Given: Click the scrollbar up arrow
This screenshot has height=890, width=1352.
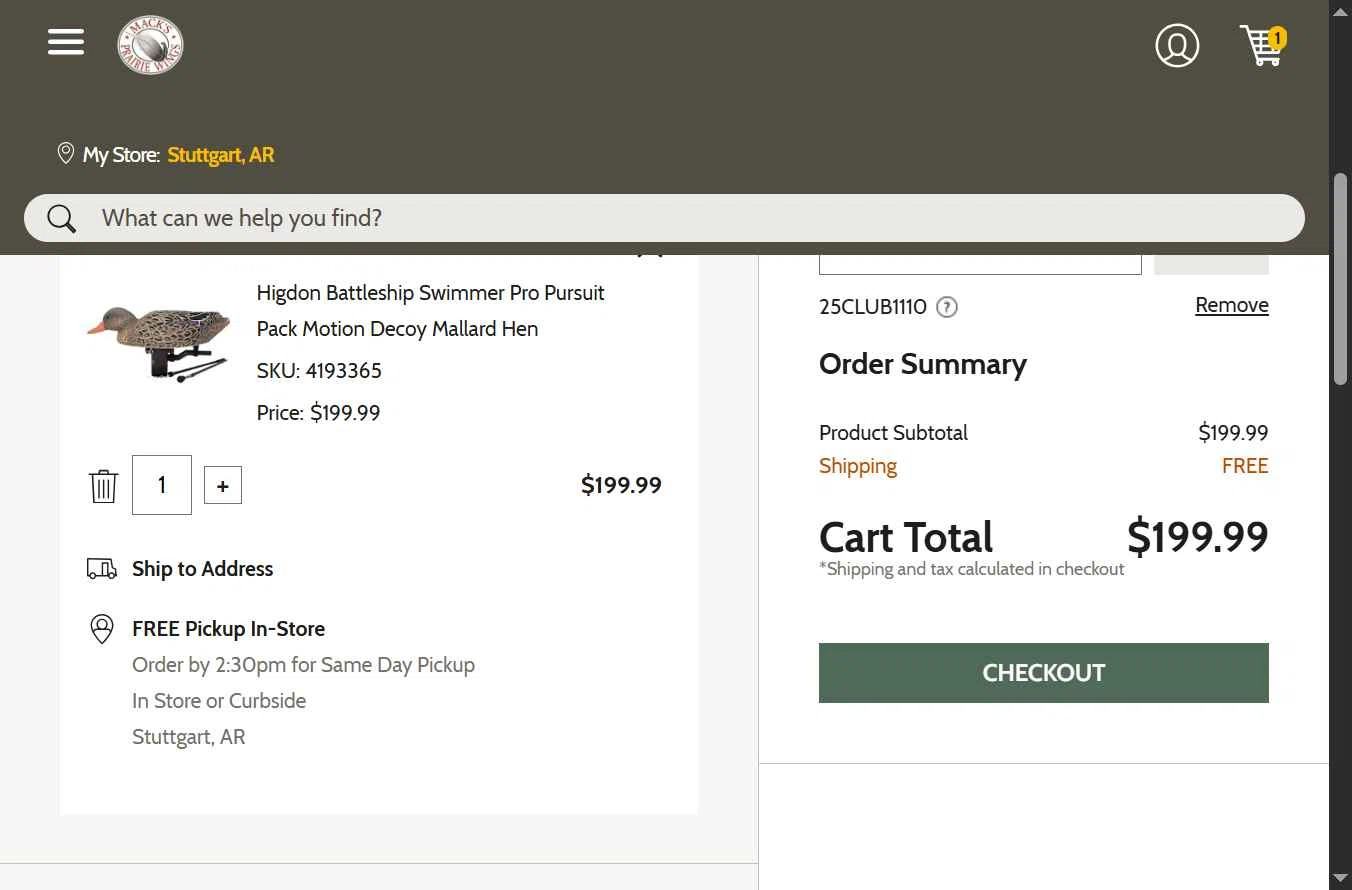Looking at the screenshot, I should [x=1341, y=10].
